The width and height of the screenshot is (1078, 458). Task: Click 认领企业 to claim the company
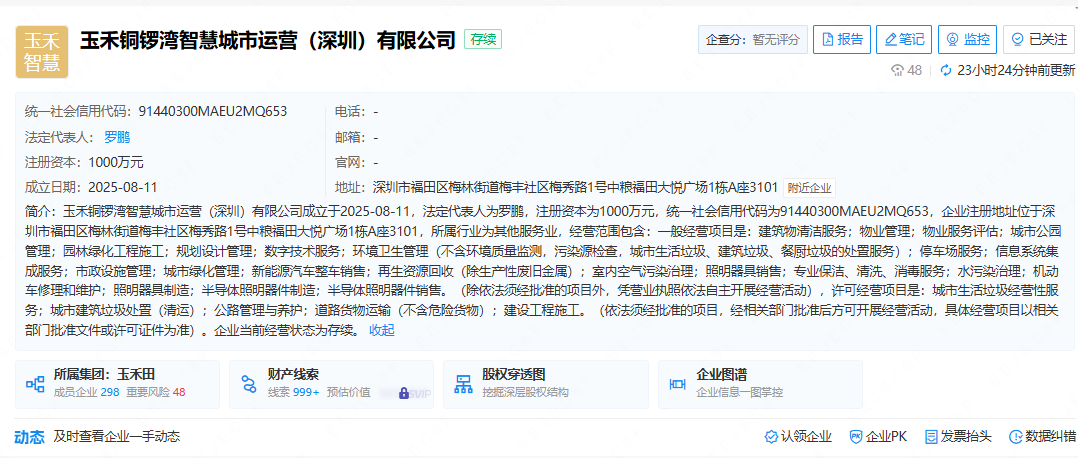click(798, 436)
